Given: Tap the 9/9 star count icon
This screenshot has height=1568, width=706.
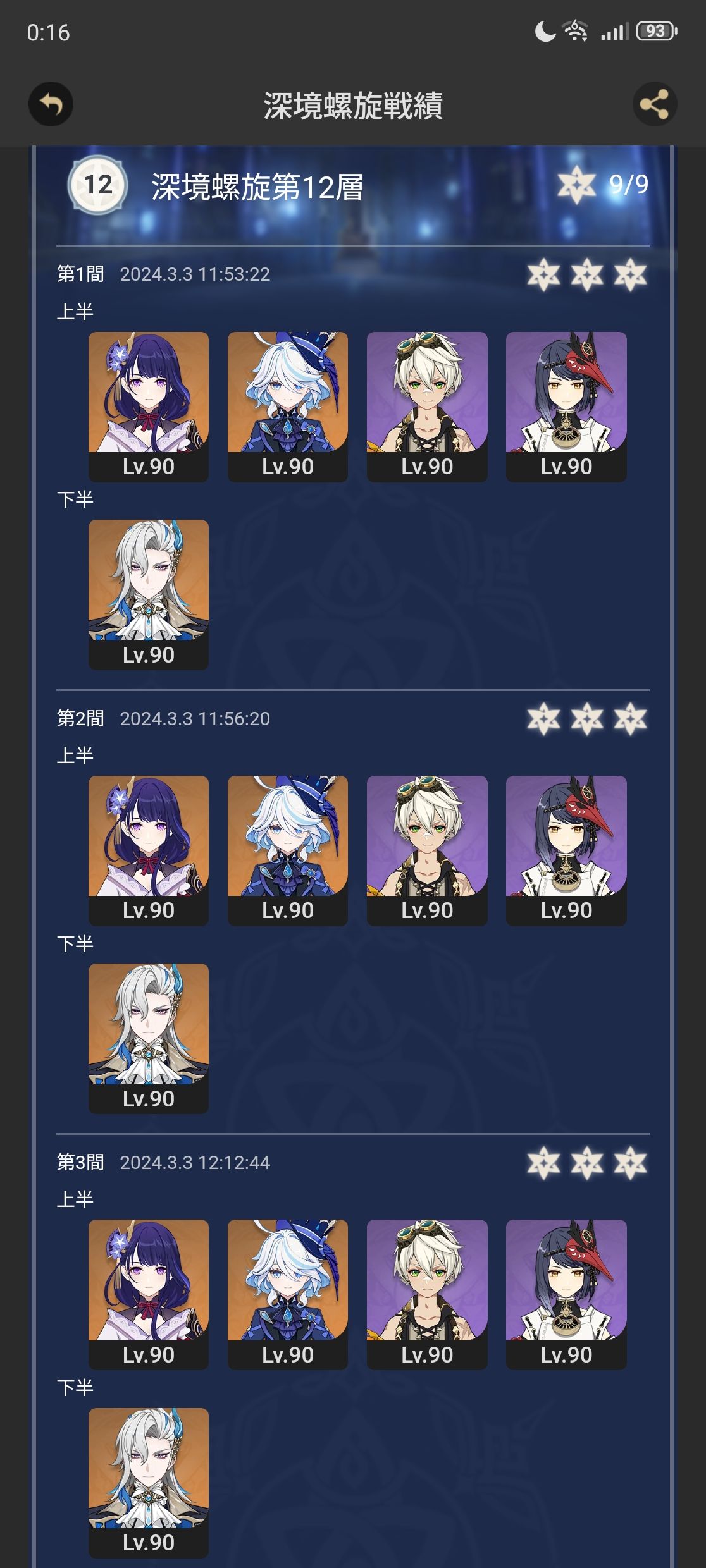Looking at the screenshot, I should pos(576,185).
